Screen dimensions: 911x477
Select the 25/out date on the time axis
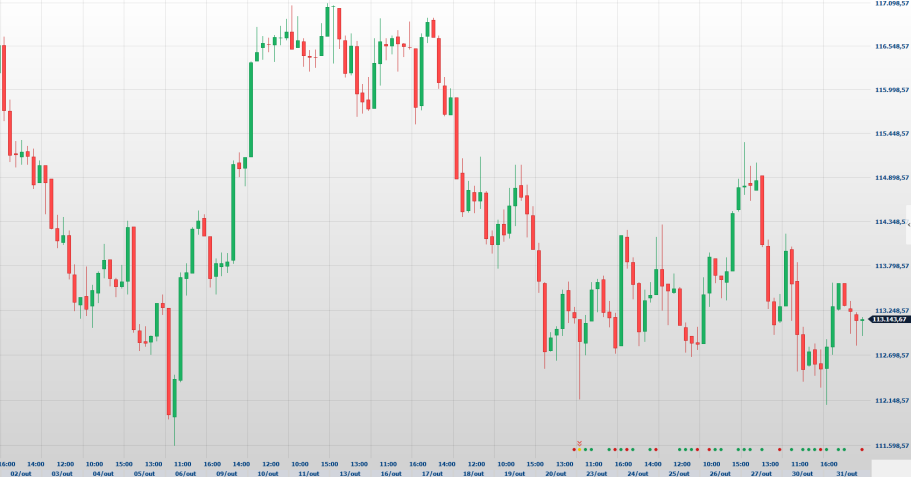click(677, 472)
